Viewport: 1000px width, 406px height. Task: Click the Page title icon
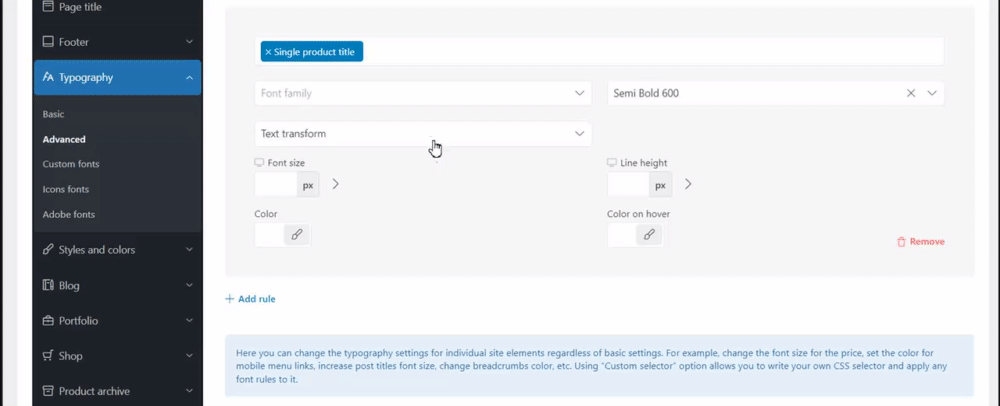[x=48, y=7]
